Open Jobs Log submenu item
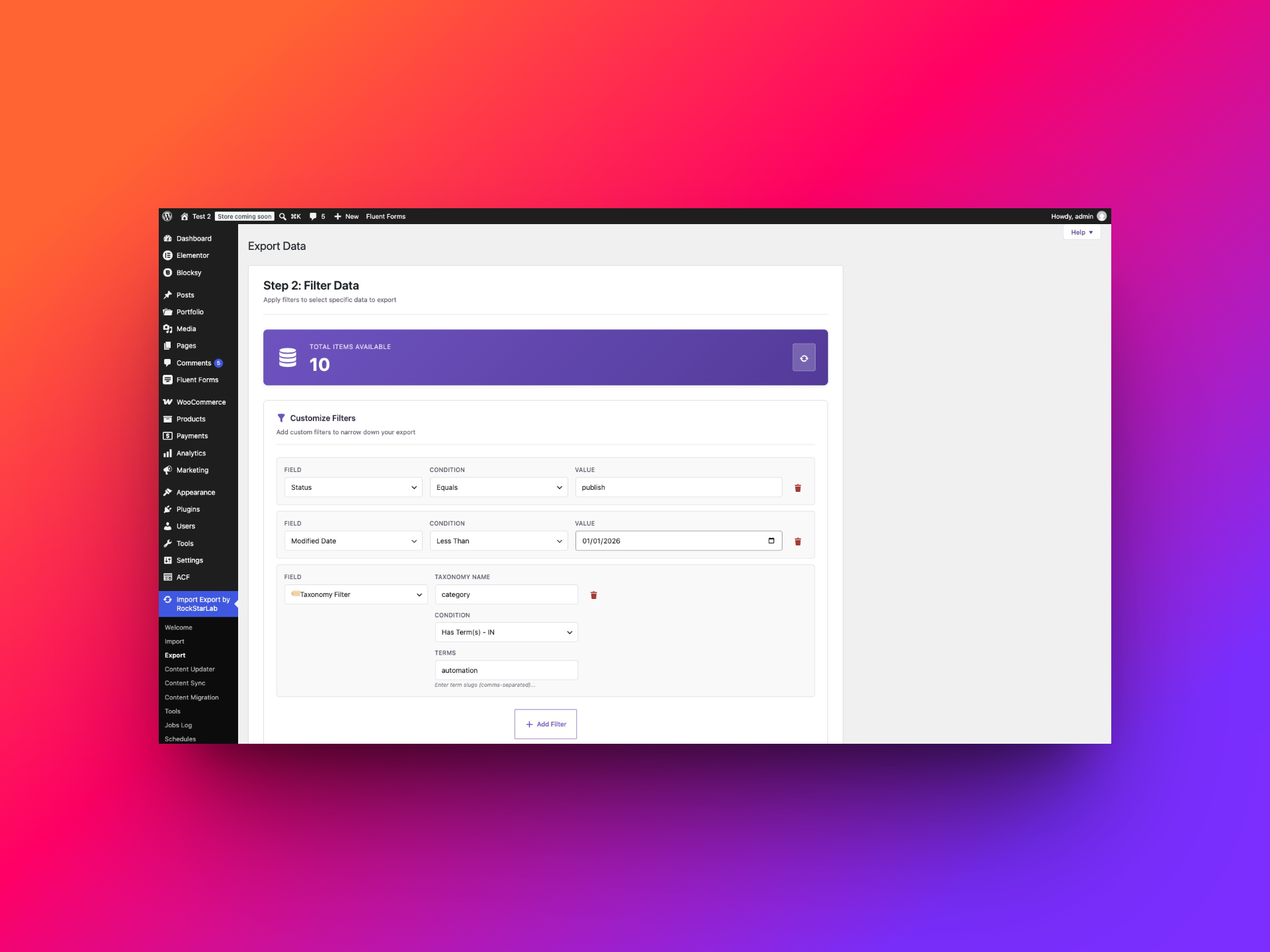1270x952 pixels. [x=179, y=725]
